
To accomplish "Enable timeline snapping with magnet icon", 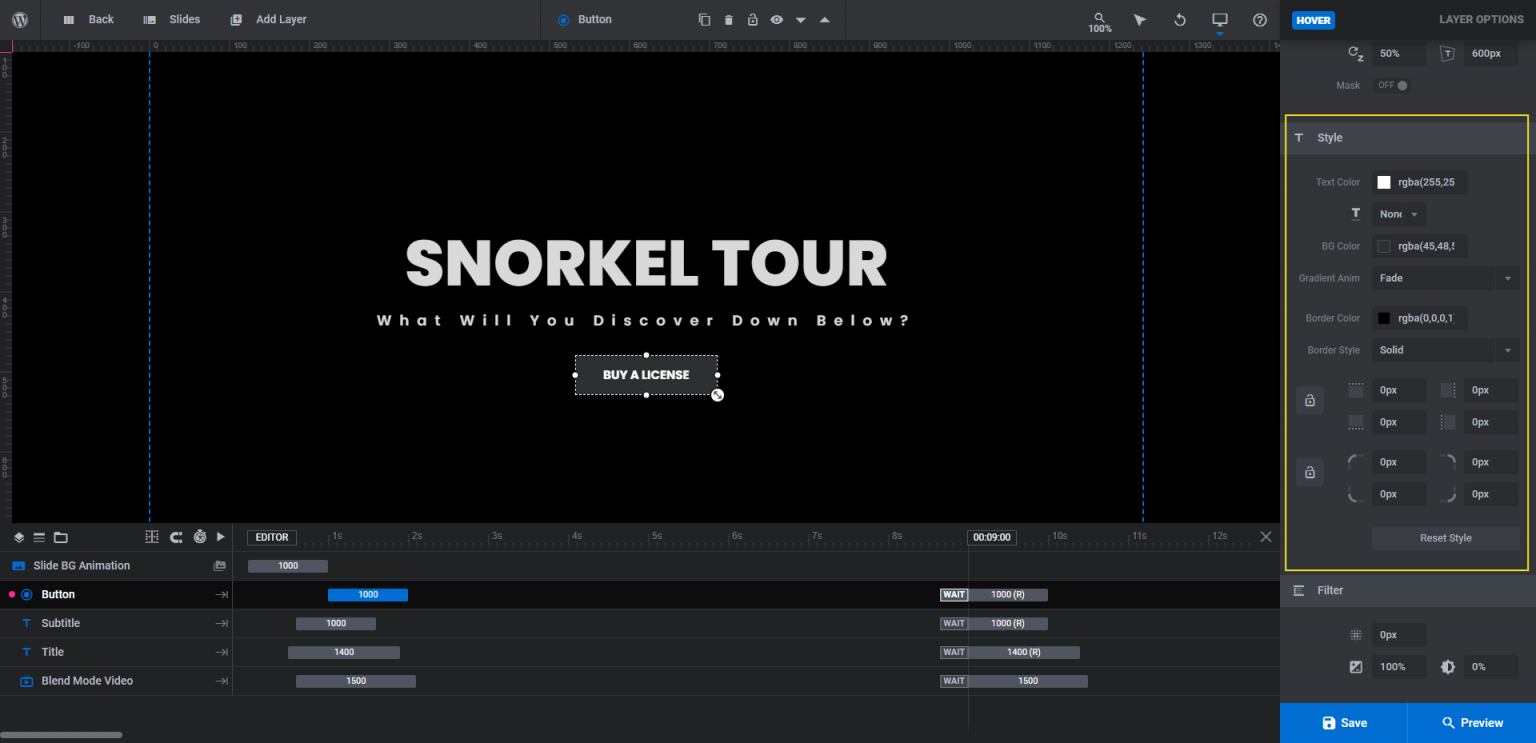I will point(176,537).
